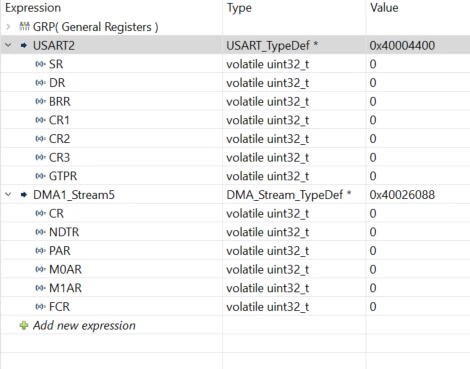Click the variable icon beside NDTR
This screenshot has width=470, height=369.
tap(40, 232)
